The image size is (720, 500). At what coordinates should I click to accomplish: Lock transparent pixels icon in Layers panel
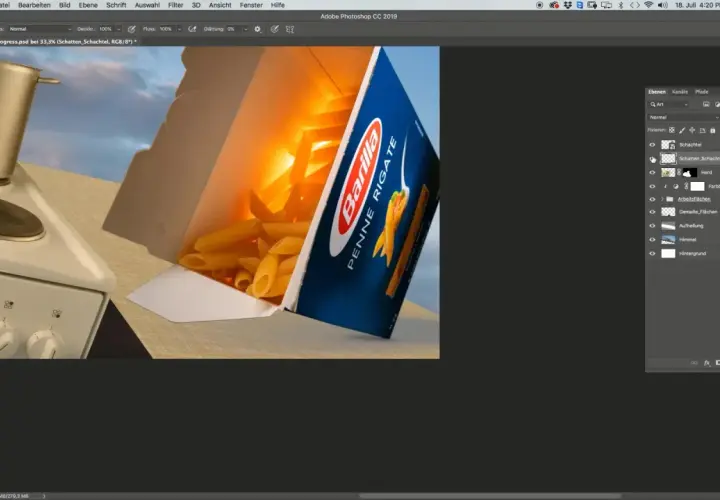672,130
